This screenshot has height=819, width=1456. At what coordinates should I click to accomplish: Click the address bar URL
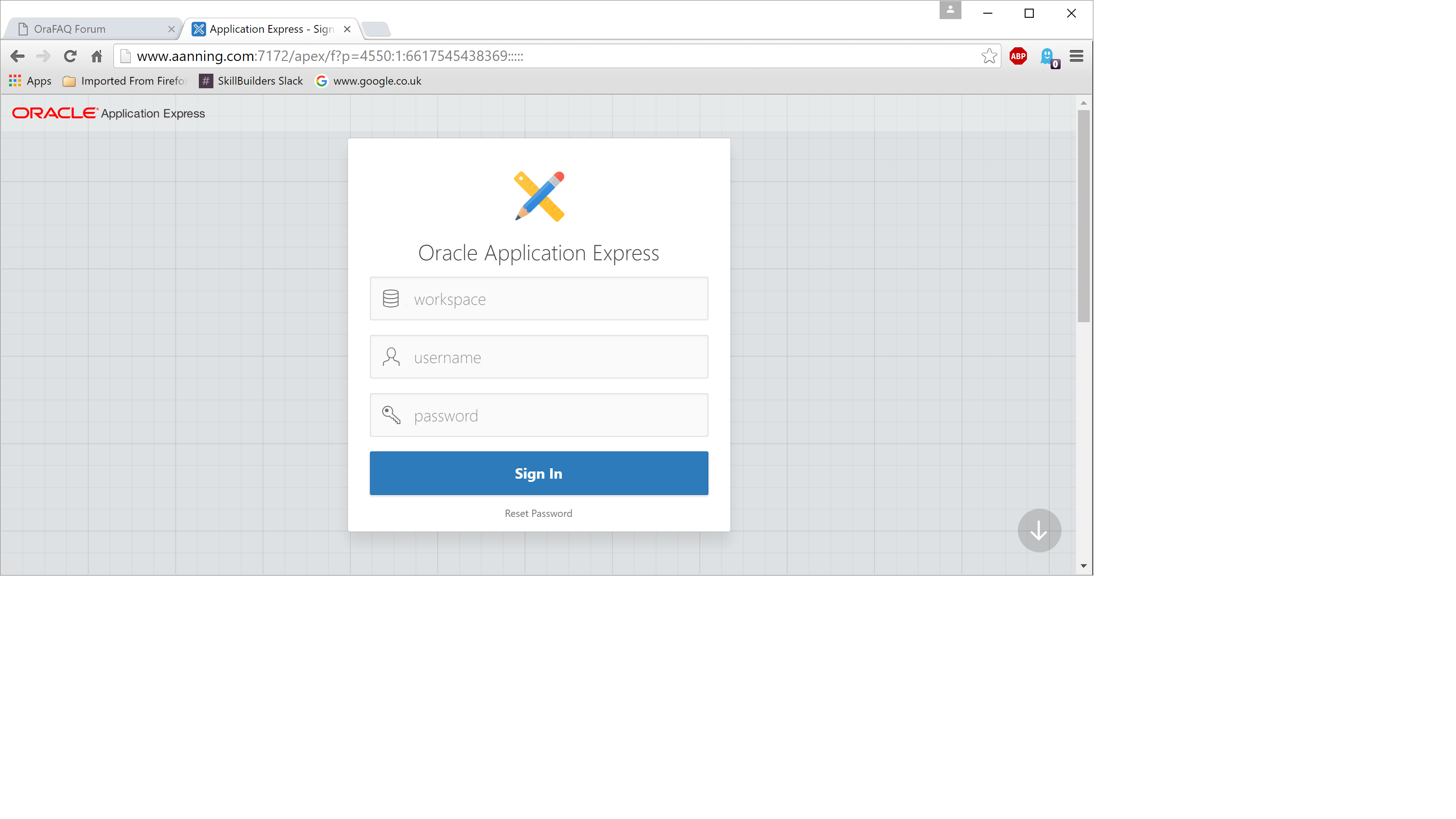click(330, 56)
